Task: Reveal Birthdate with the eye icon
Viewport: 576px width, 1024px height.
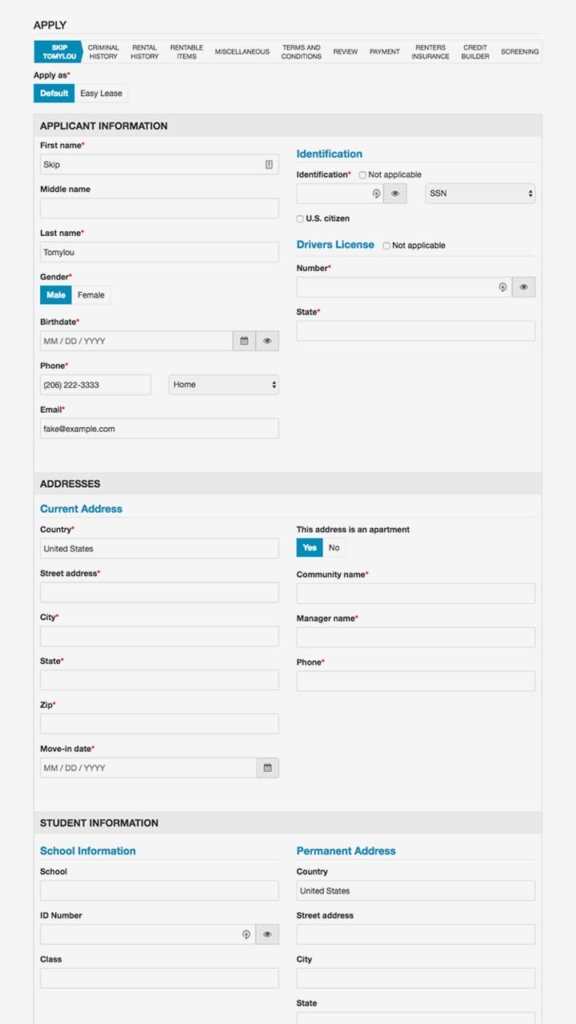Action: click(267, 341)
